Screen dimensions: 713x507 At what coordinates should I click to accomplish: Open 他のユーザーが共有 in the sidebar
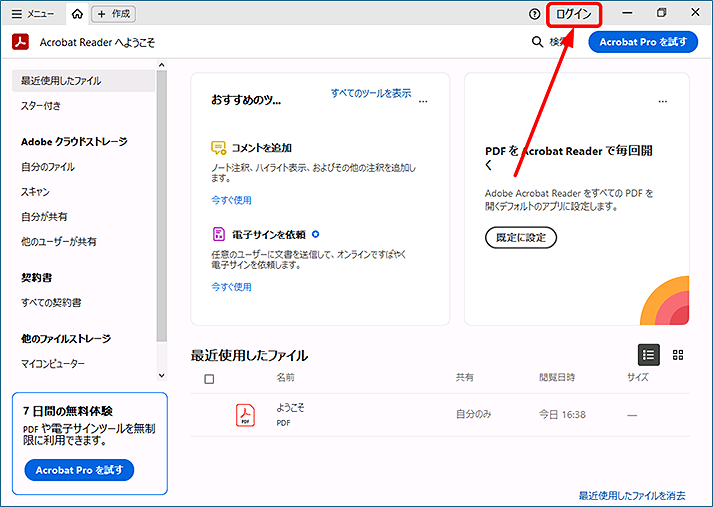pos(59,241)
